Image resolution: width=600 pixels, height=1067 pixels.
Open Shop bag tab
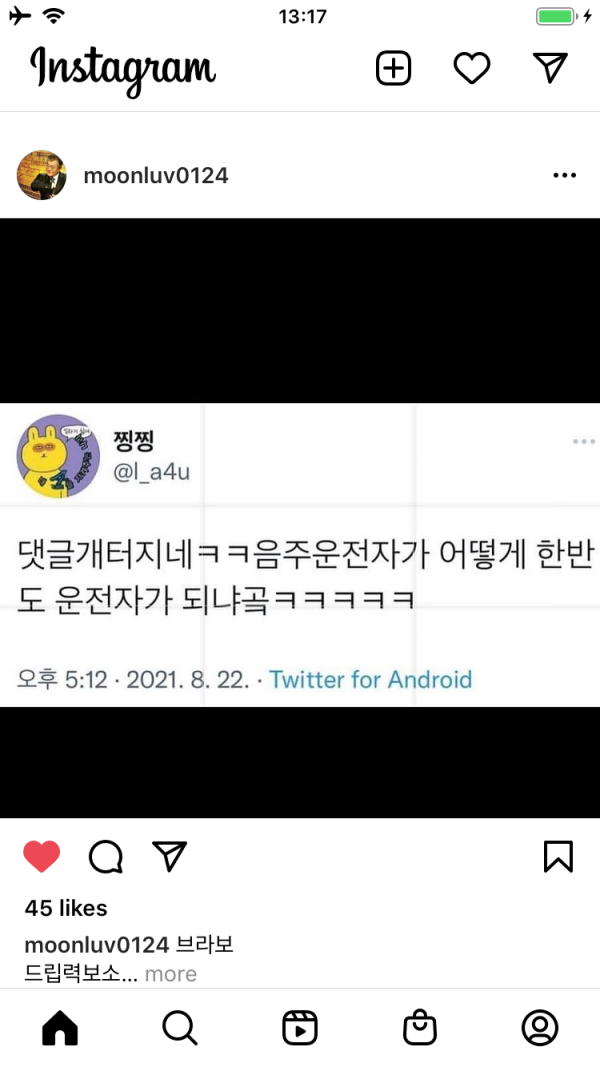click(420, 1028)
